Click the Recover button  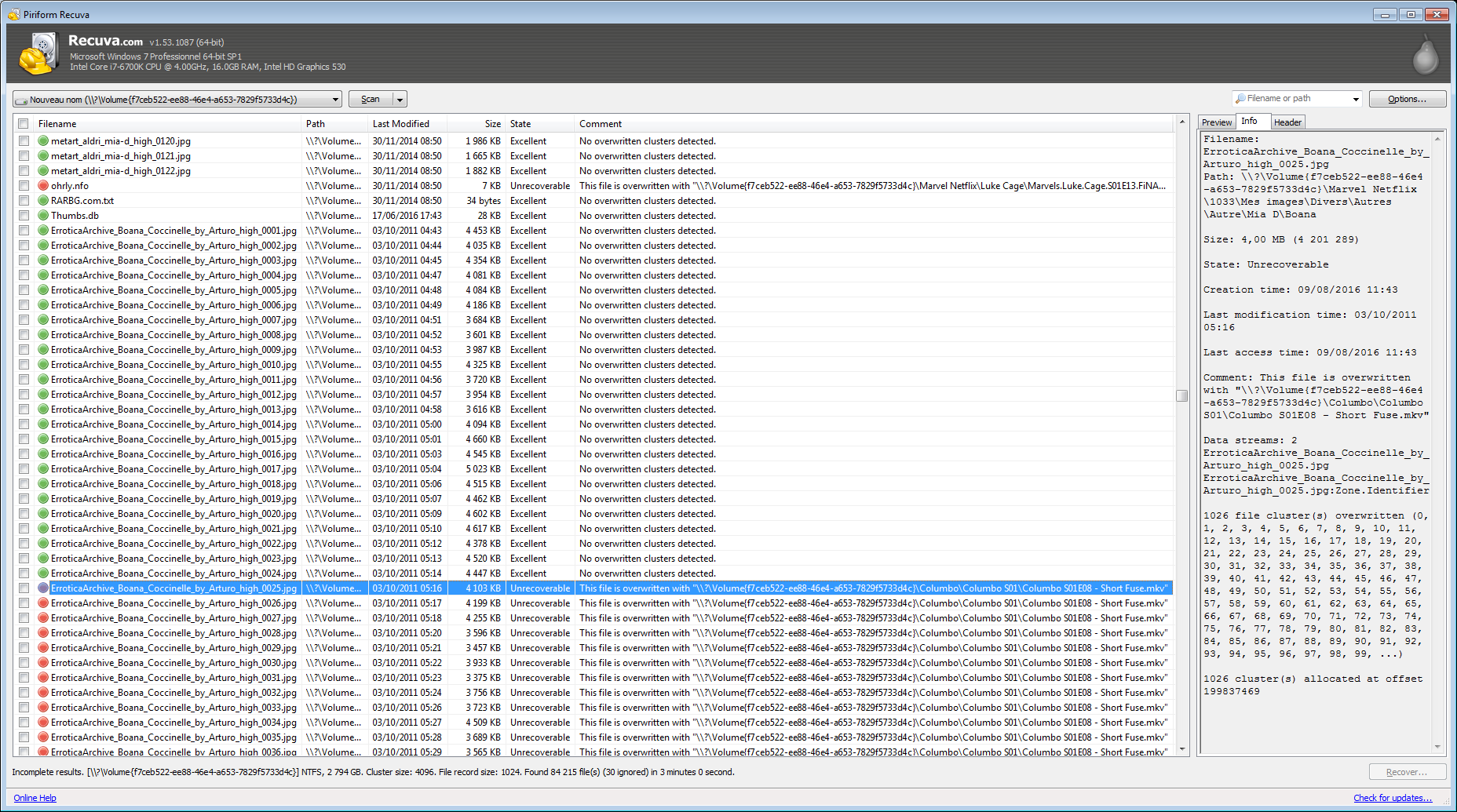[1408, 772]
